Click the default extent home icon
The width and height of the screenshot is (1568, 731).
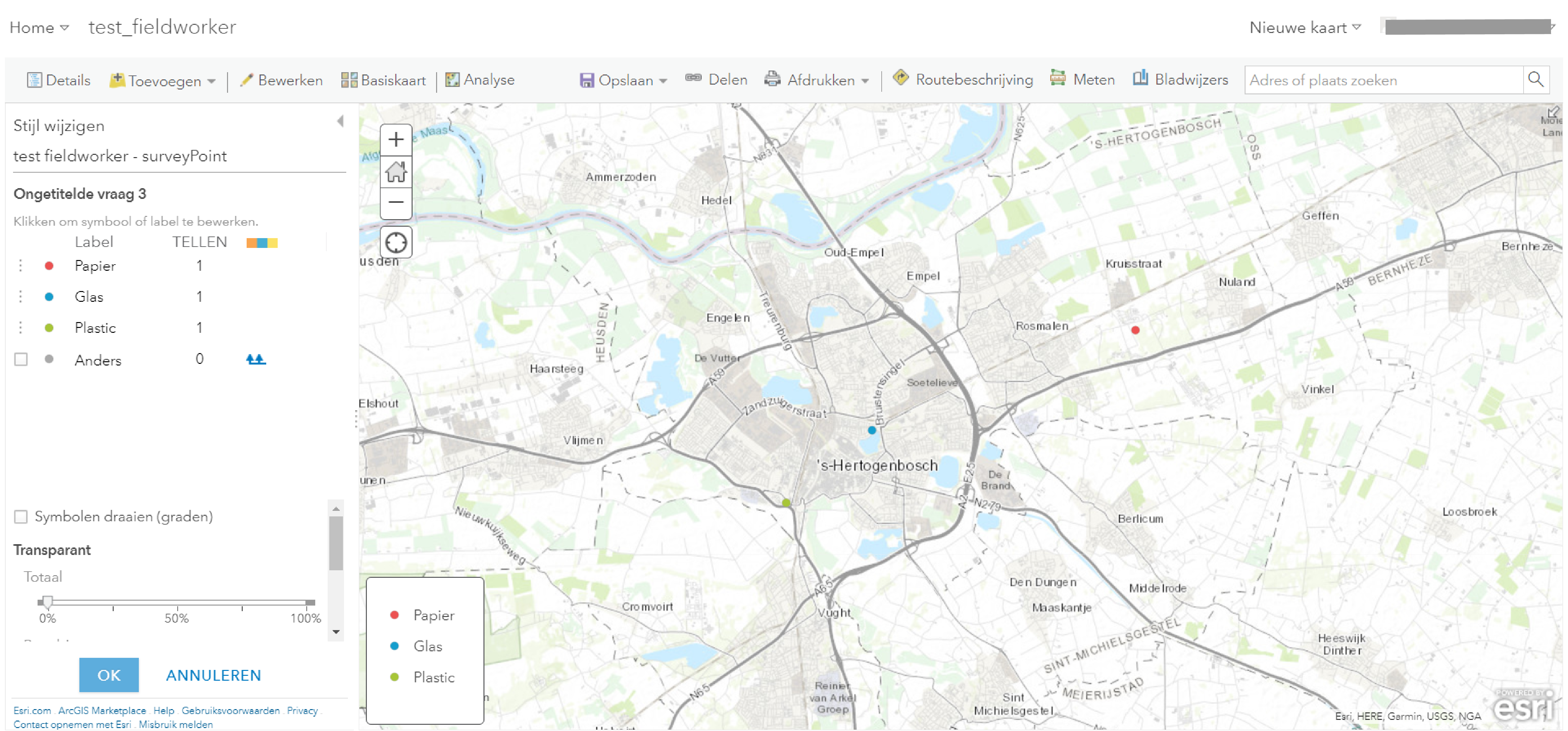396,171
